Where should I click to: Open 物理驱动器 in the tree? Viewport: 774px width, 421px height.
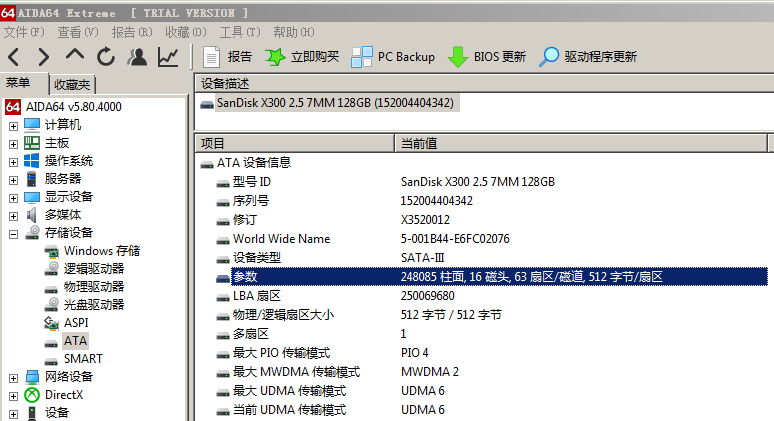pos(94,287)
